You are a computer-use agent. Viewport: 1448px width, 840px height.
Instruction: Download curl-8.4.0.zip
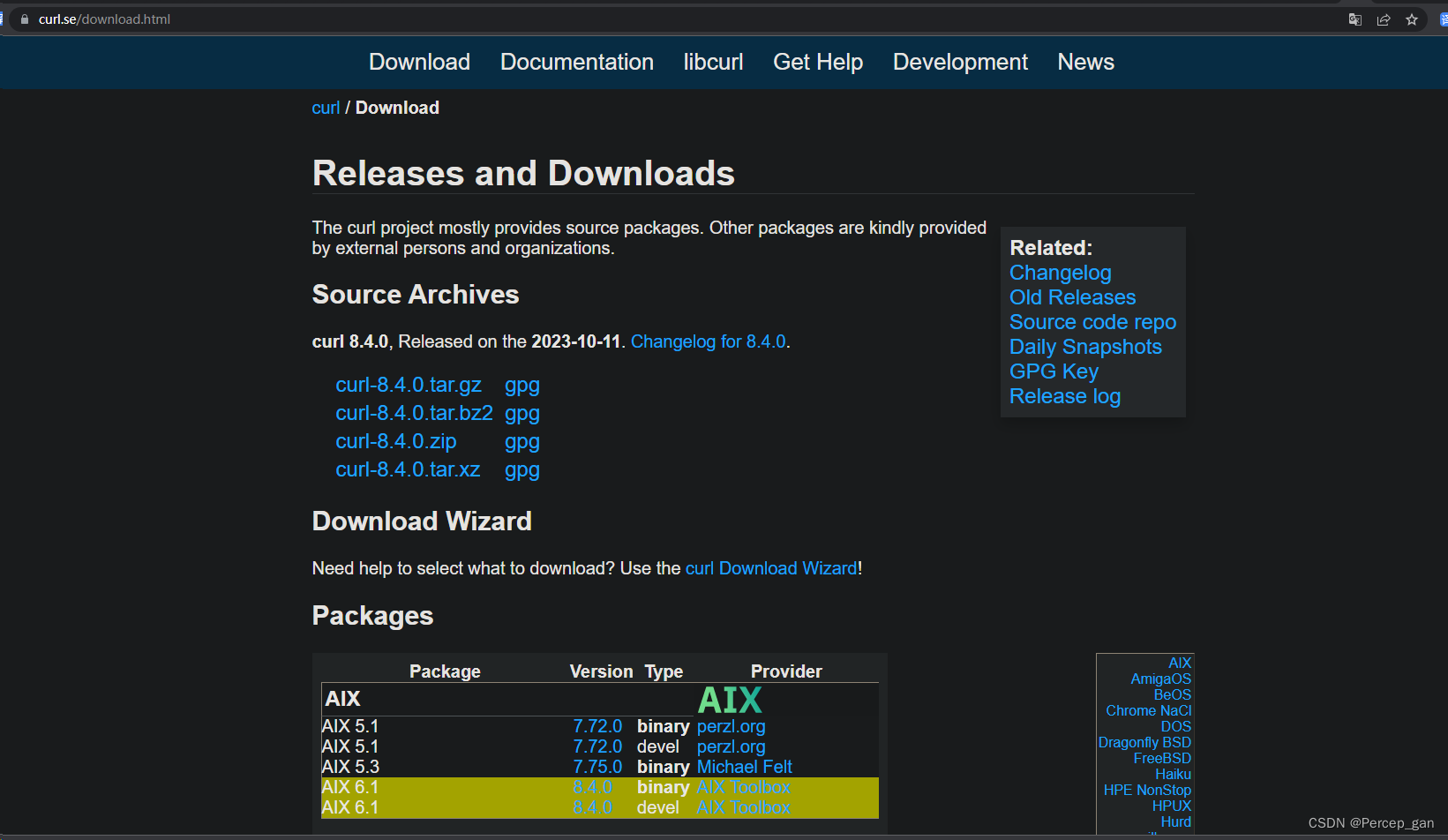point(396,441)
